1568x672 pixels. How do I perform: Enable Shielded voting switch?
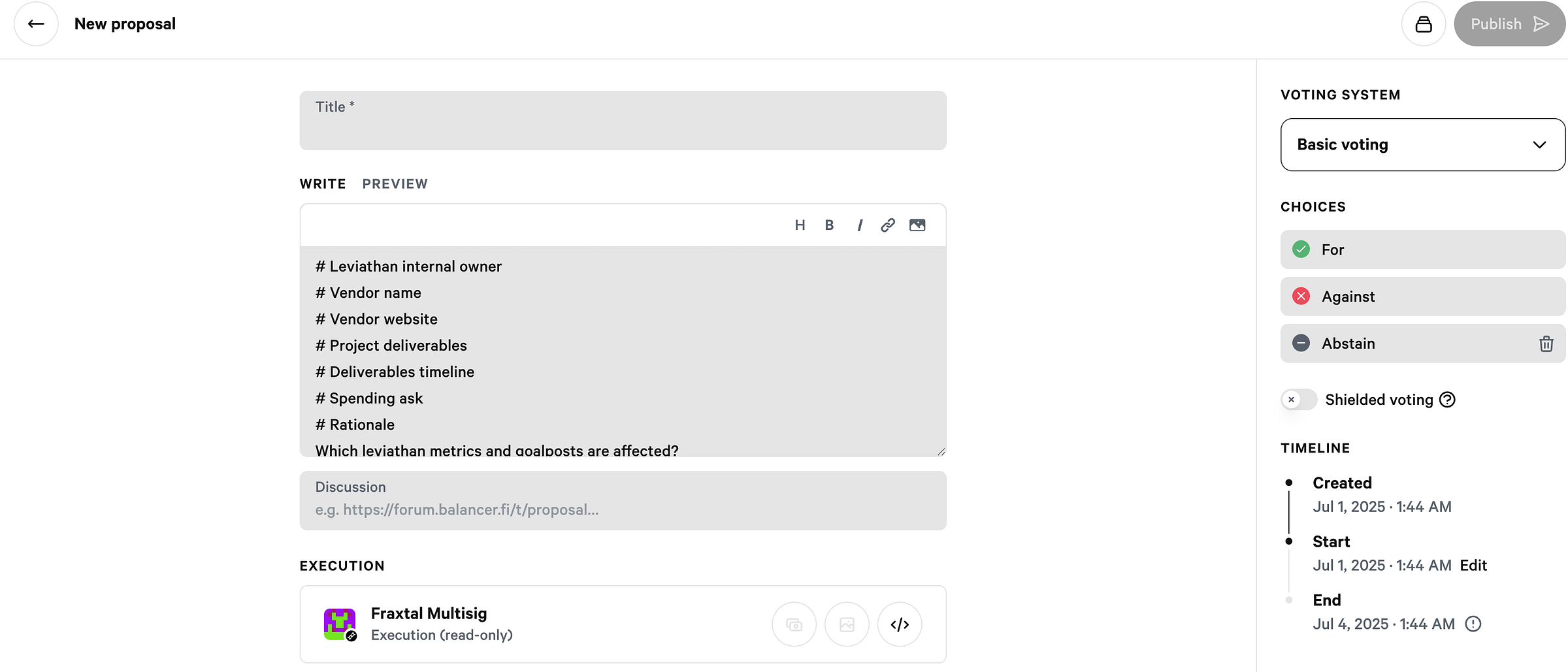point(1299,400)
